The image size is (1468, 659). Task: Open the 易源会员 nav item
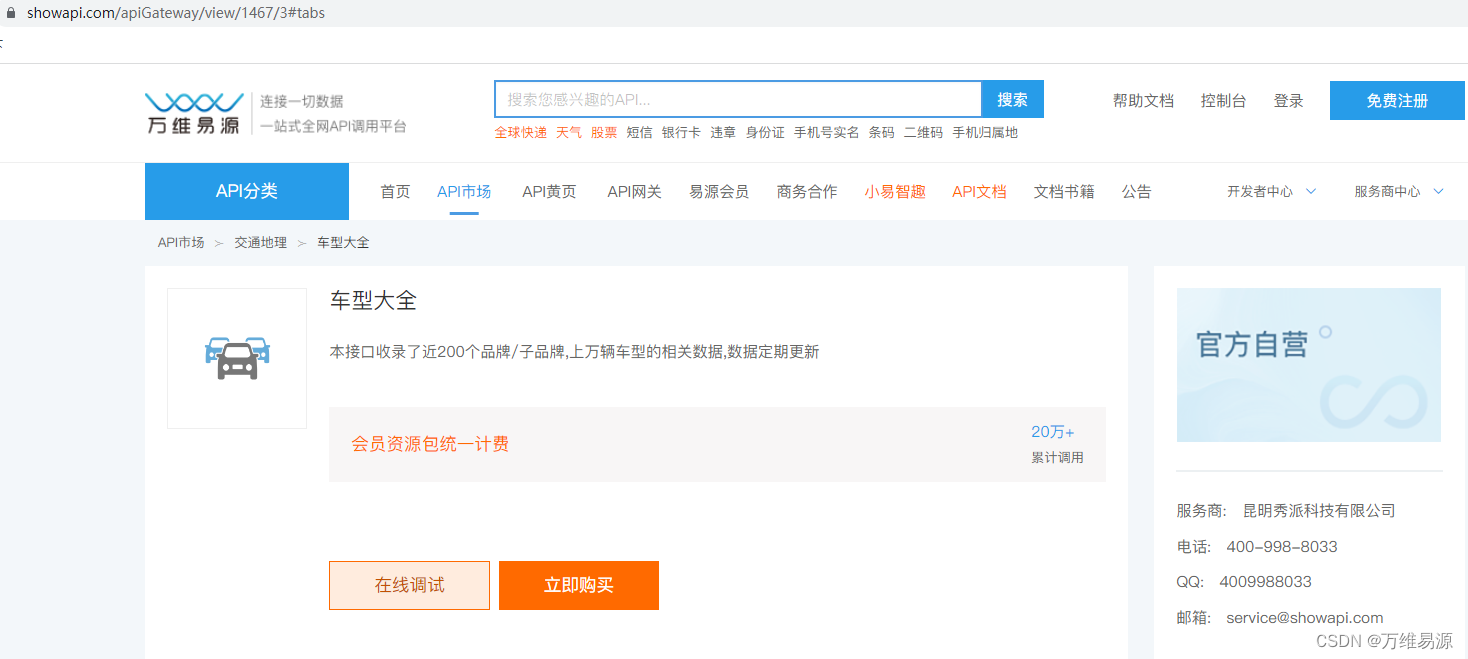[719, 191]
